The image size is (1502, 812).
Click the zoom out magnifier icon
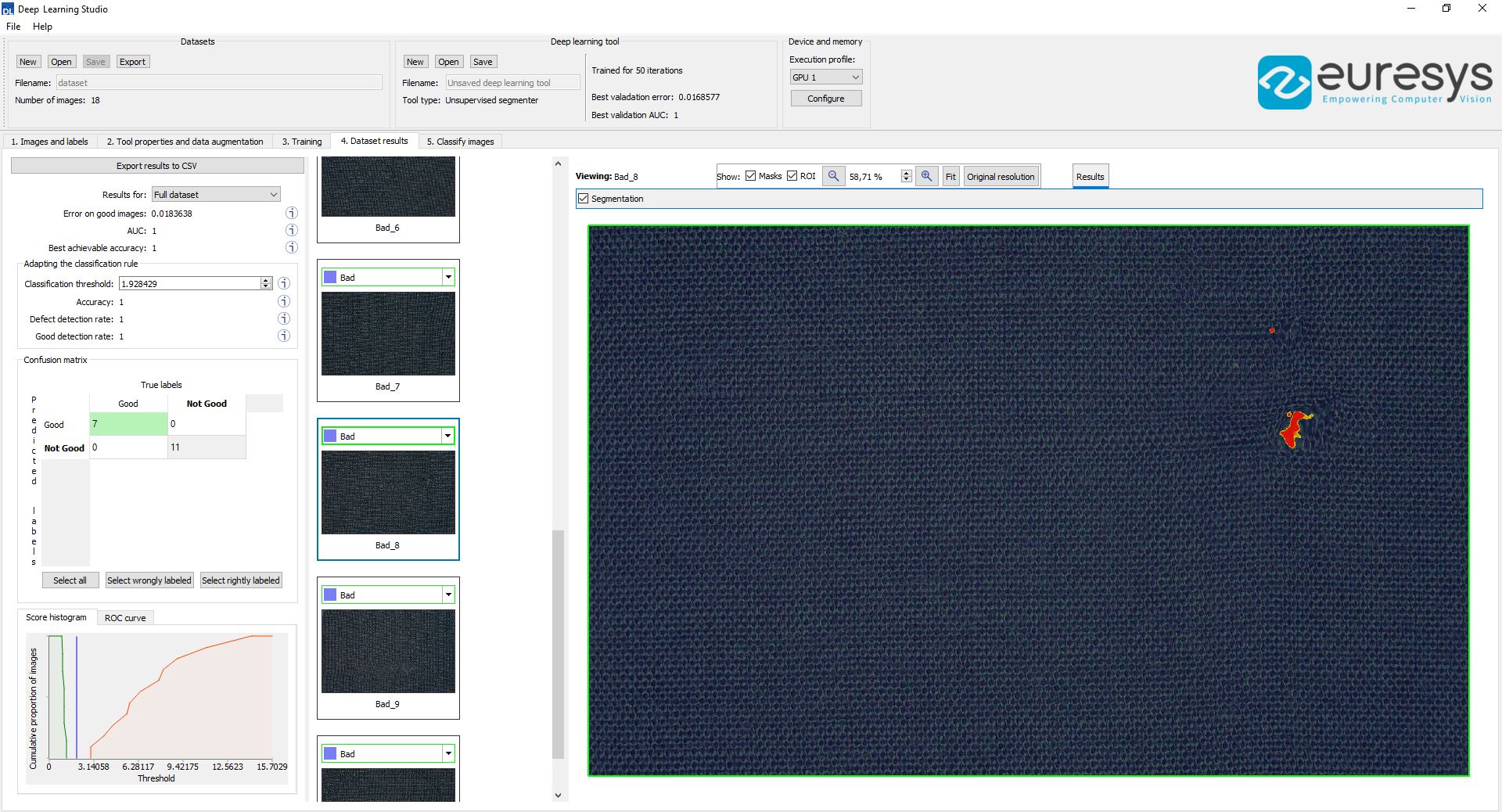pyautogui.click(x=834, y=176)
